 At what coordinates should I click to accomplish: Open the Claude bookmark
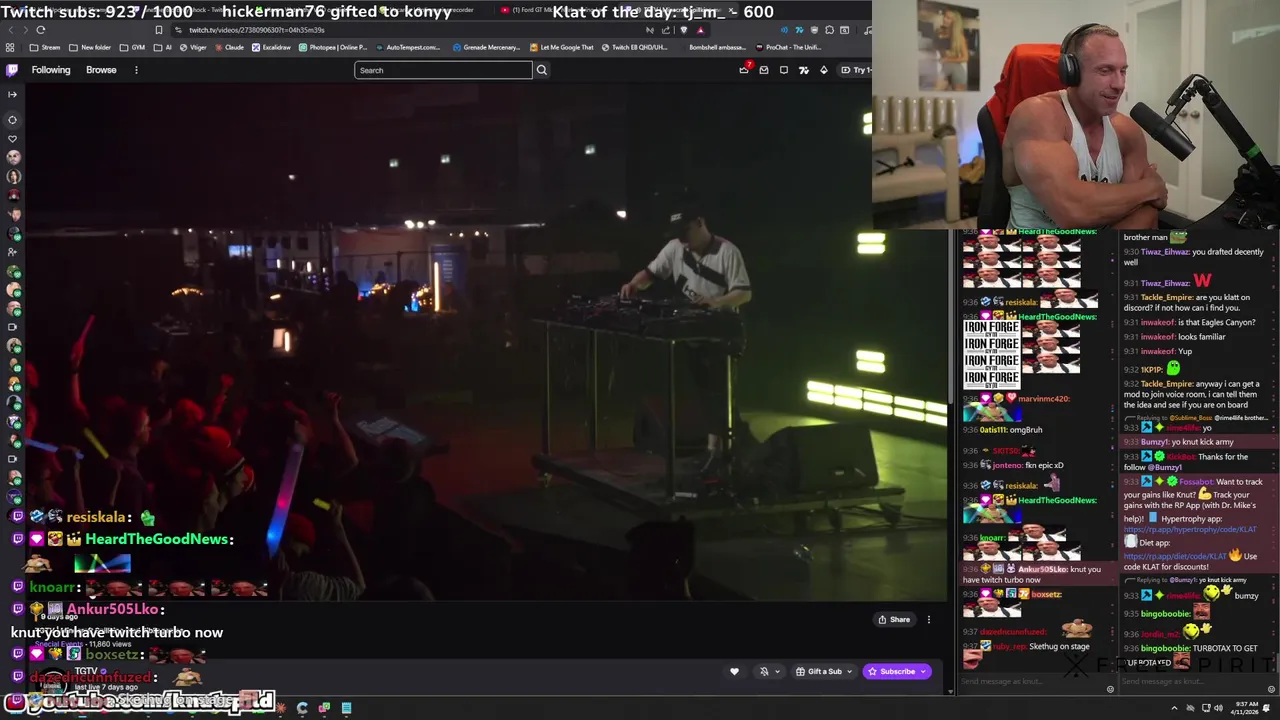click(229, 47)
